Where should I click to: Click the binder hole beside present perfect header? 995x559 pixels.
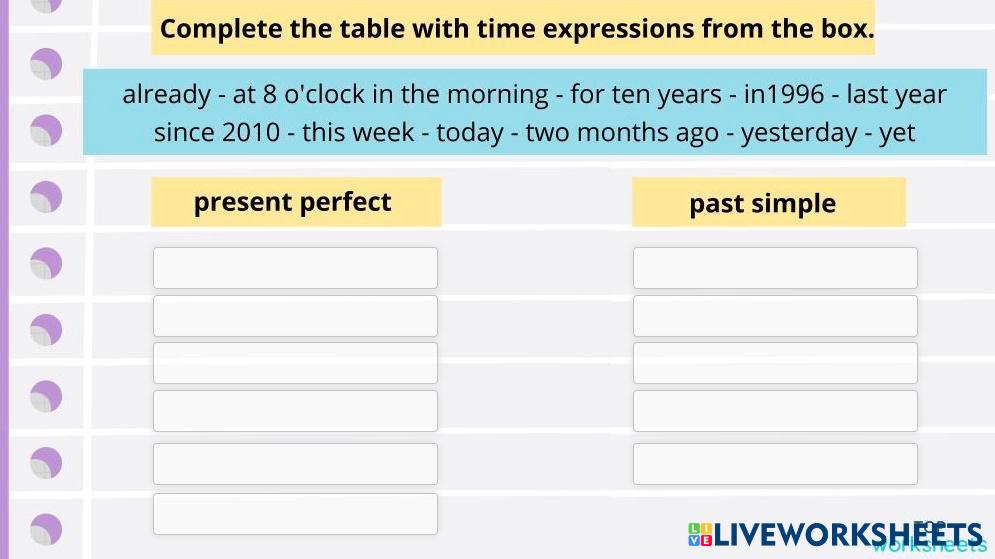tap(46, 197)
